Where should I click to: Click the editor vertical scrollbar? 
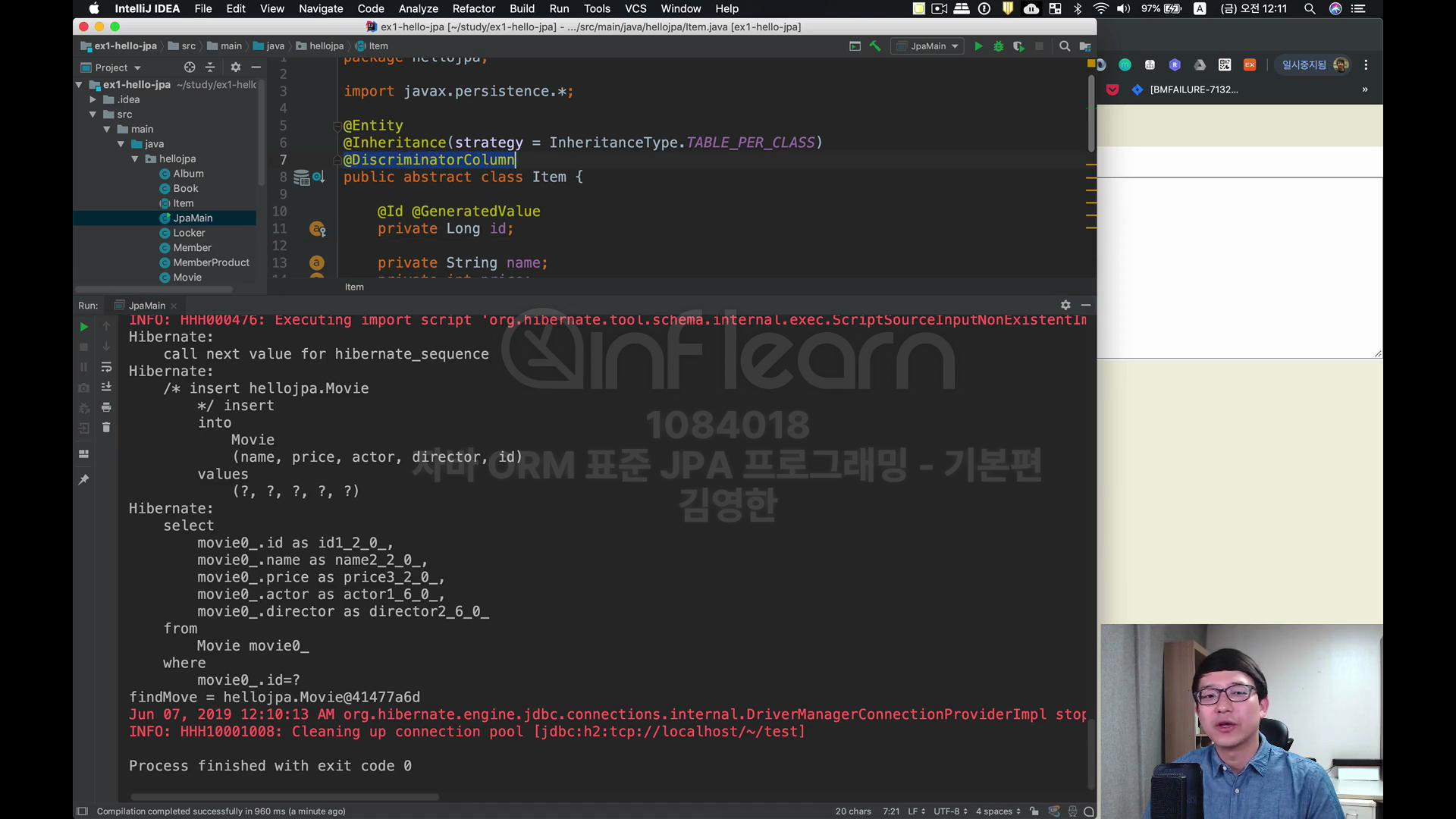pos(1091,114)
